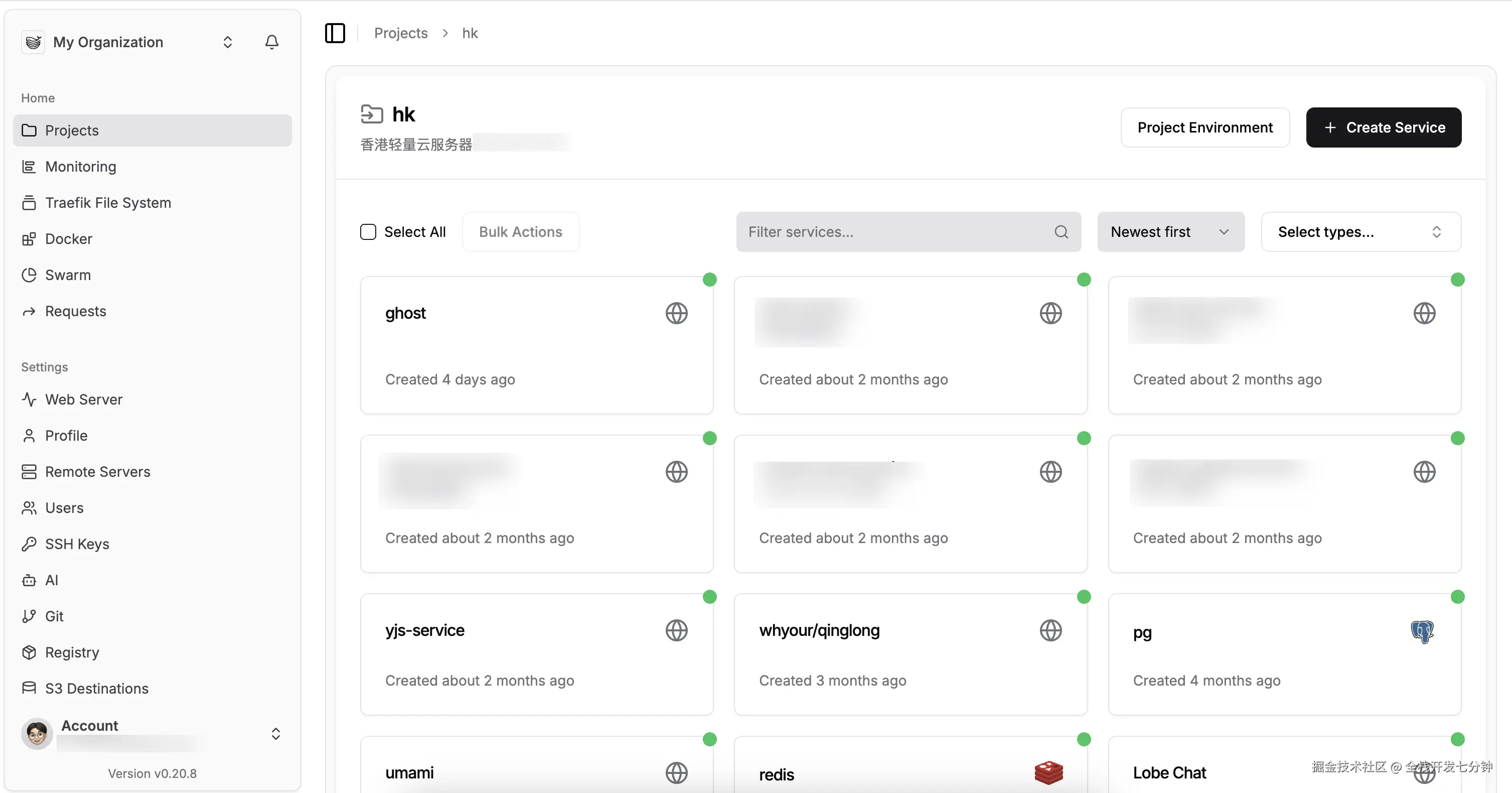Screen dimensions: 1512x793
Task: Go to Docker in sidebar
Action: (68, 239)
